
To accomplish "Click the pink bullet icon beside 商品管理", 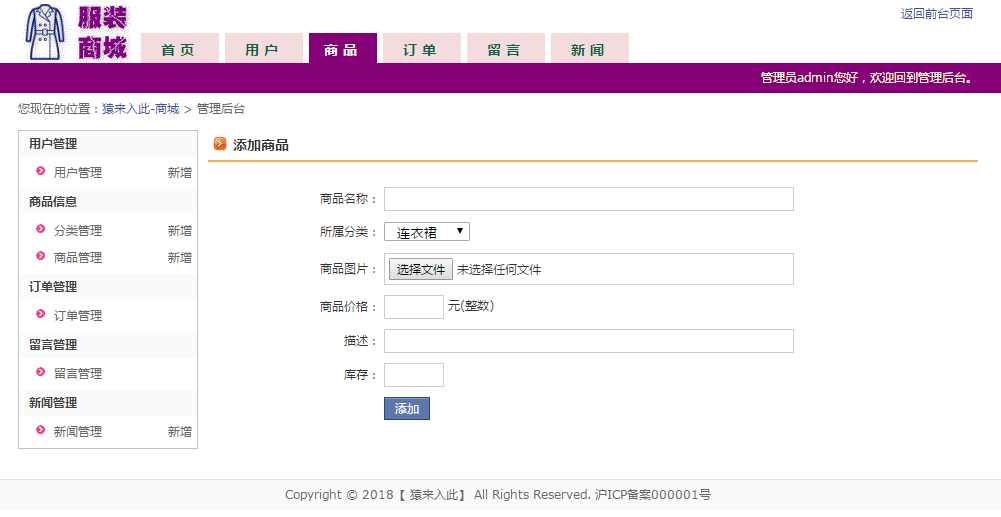I will pos(41,256).
